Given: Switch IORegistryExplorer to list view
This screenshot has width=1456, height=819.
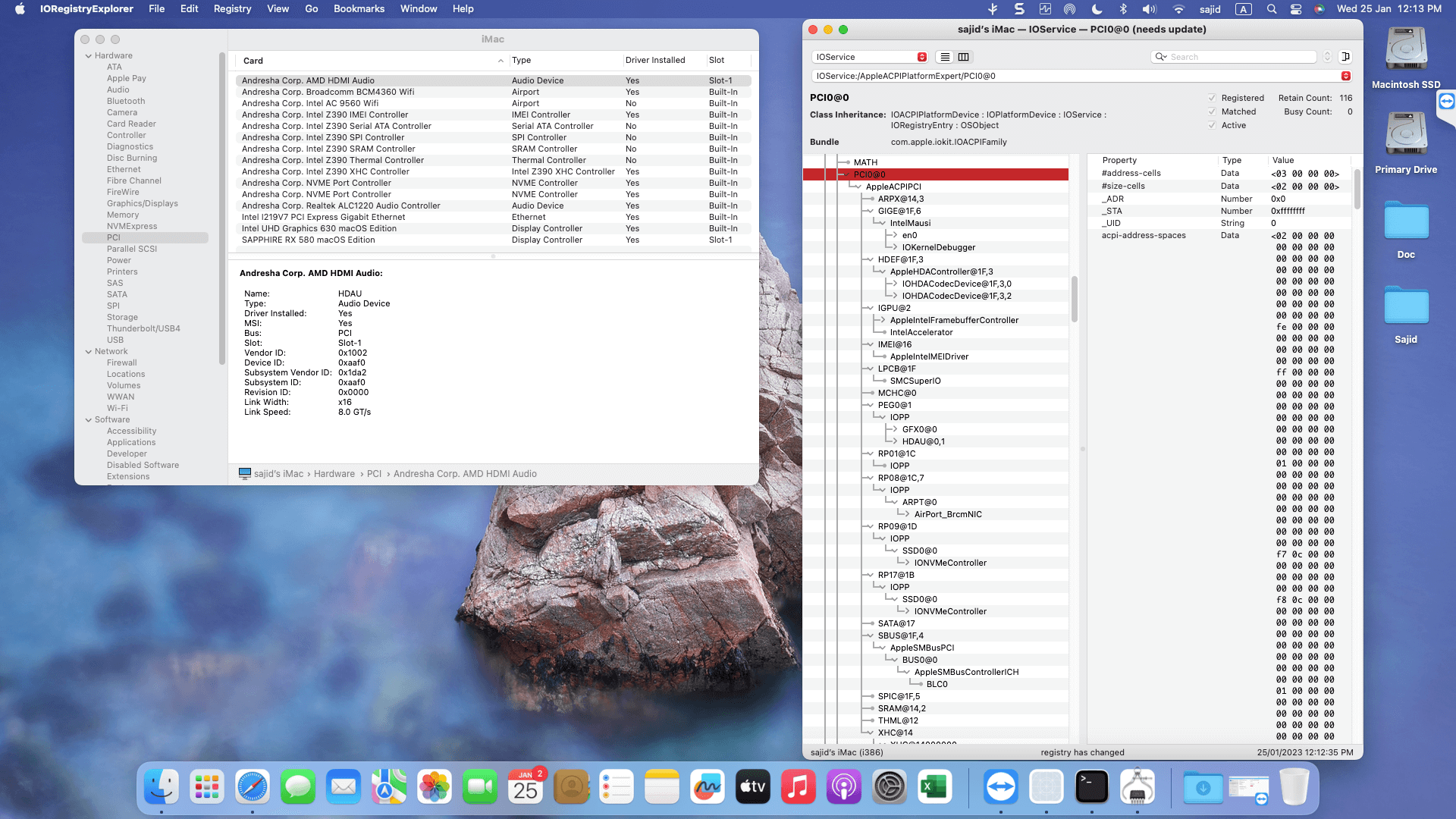Looking at the screenshot, I should click(945, 57).
